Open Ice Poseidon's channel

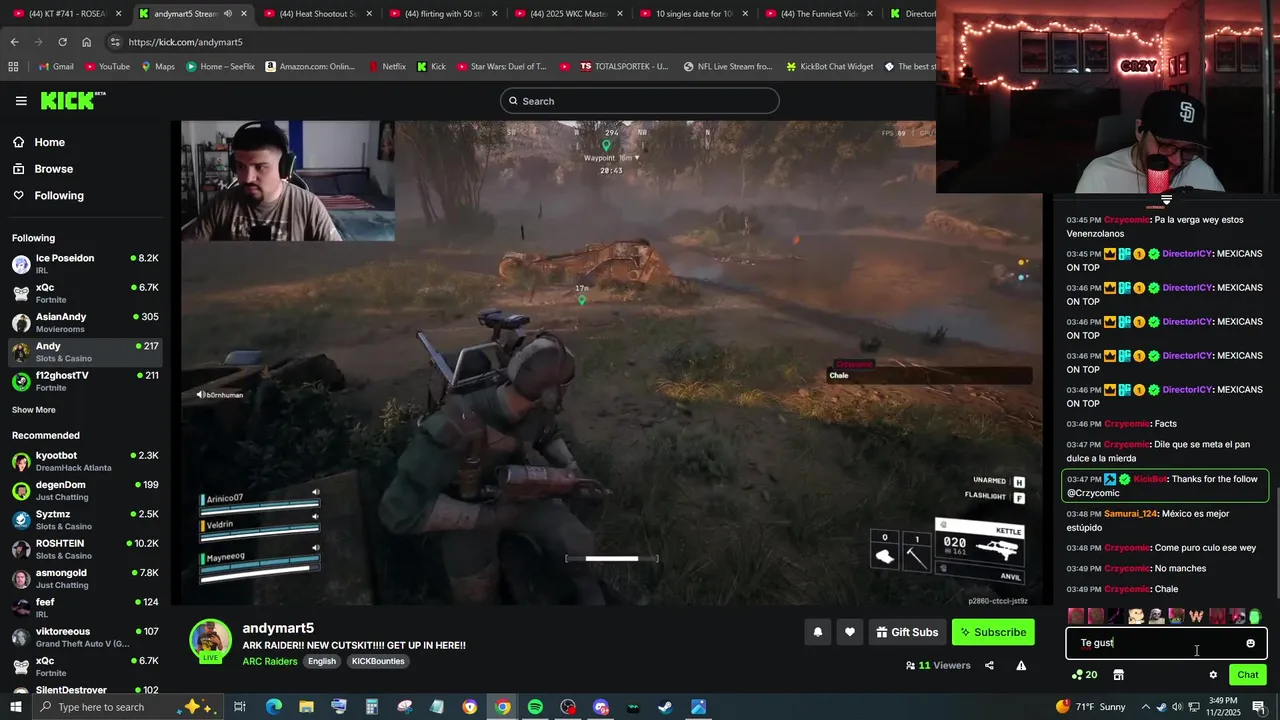point(86,264)
